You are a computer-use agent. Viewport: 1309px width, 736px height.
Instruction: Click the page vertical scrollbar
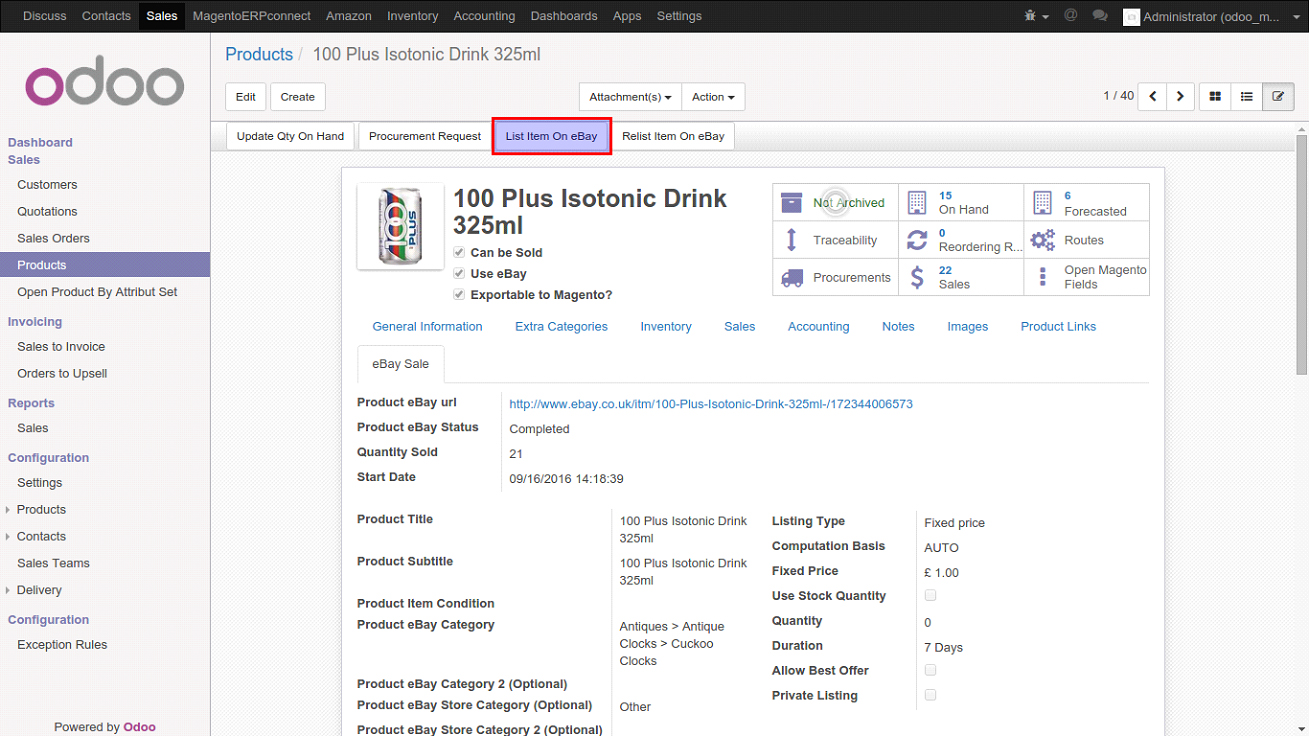point(1302,255)
